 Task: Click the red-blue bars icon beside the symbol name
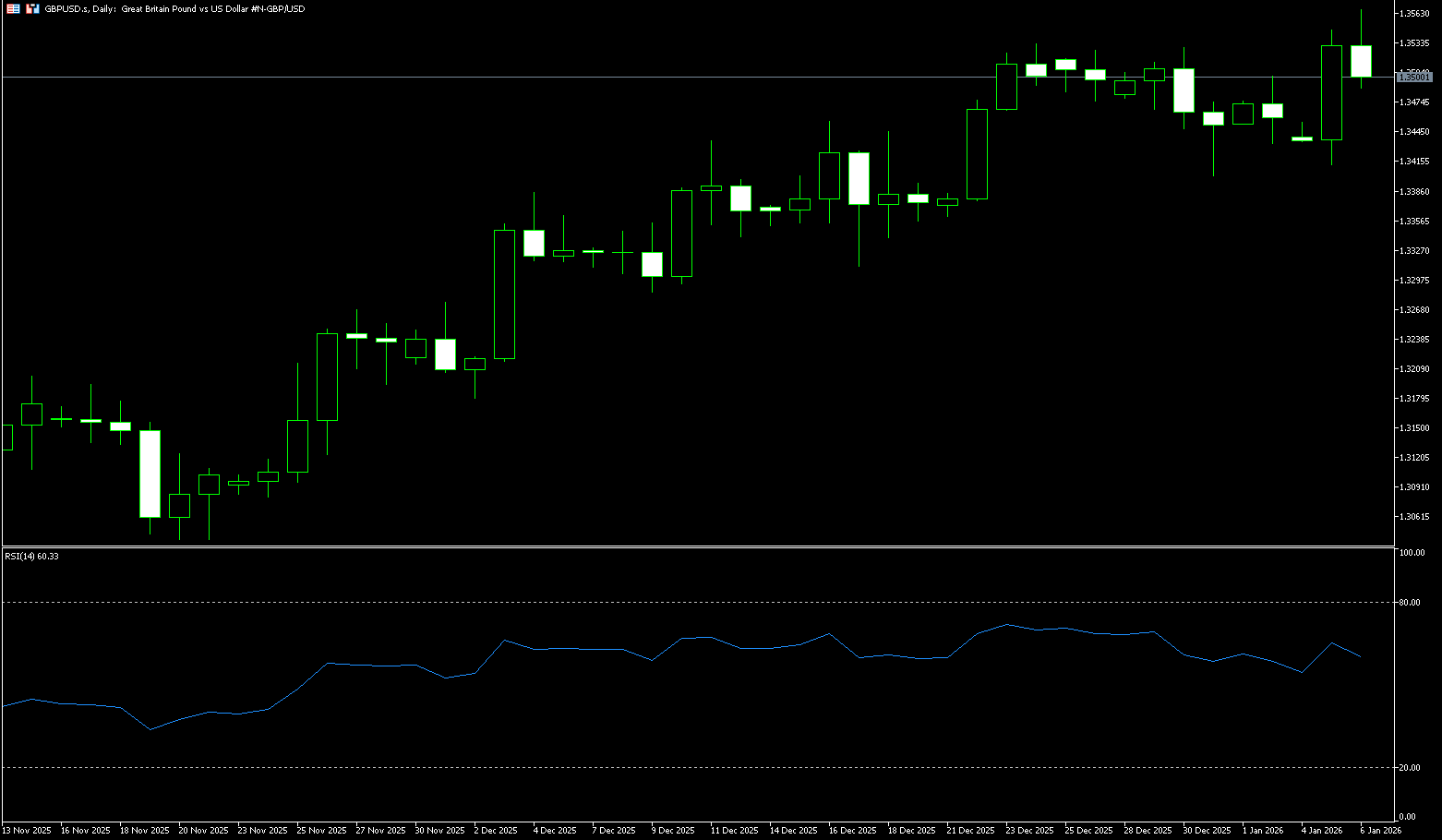32,8
